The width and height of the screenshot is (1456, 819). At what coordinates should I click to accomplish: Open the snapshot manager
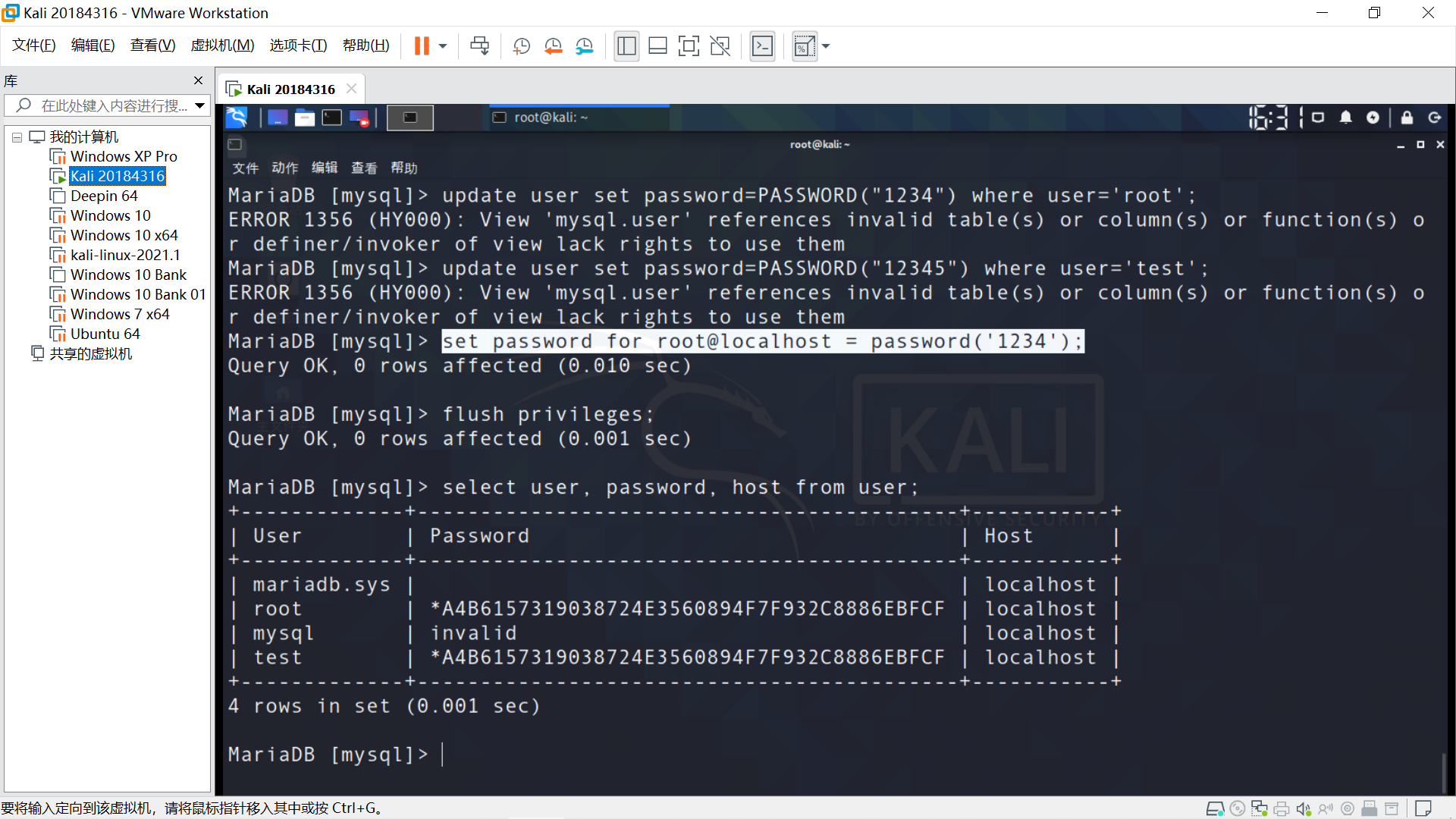[x=584, y=46]
